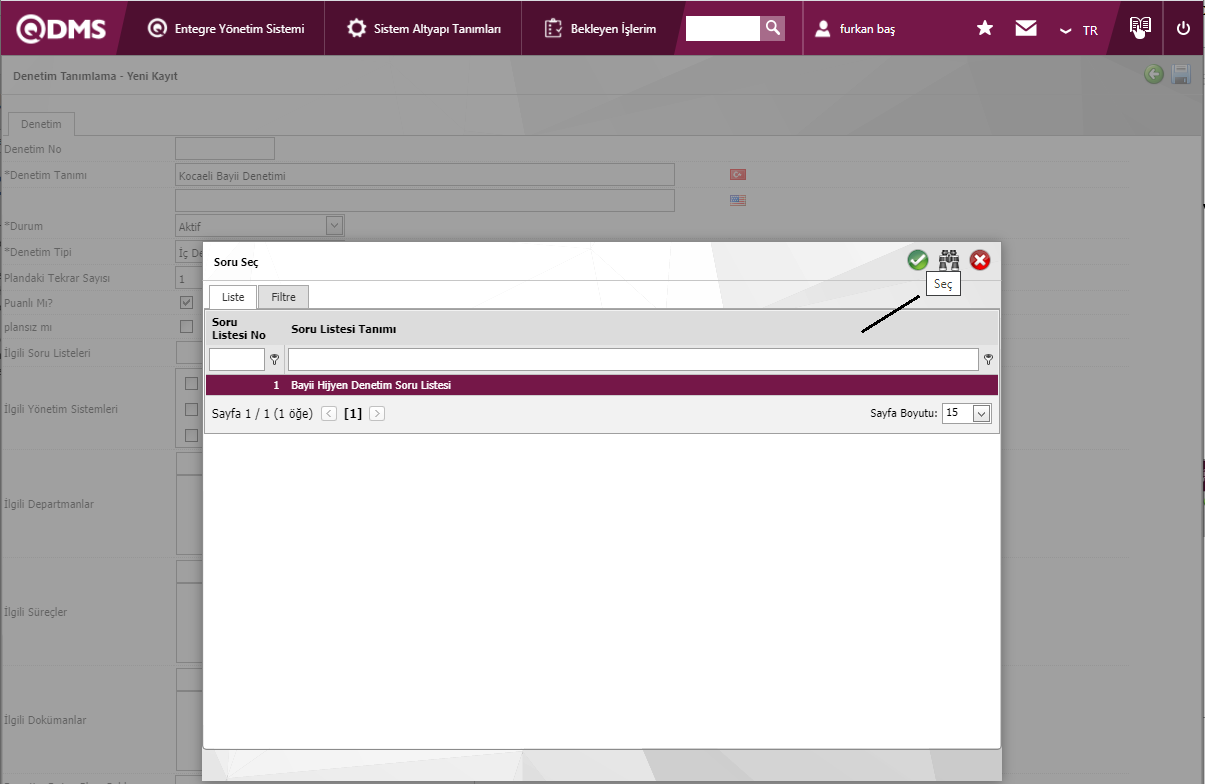Sort by Soru Listesi Tanımı column header
1205x784 pixels.
pos(344,329)
